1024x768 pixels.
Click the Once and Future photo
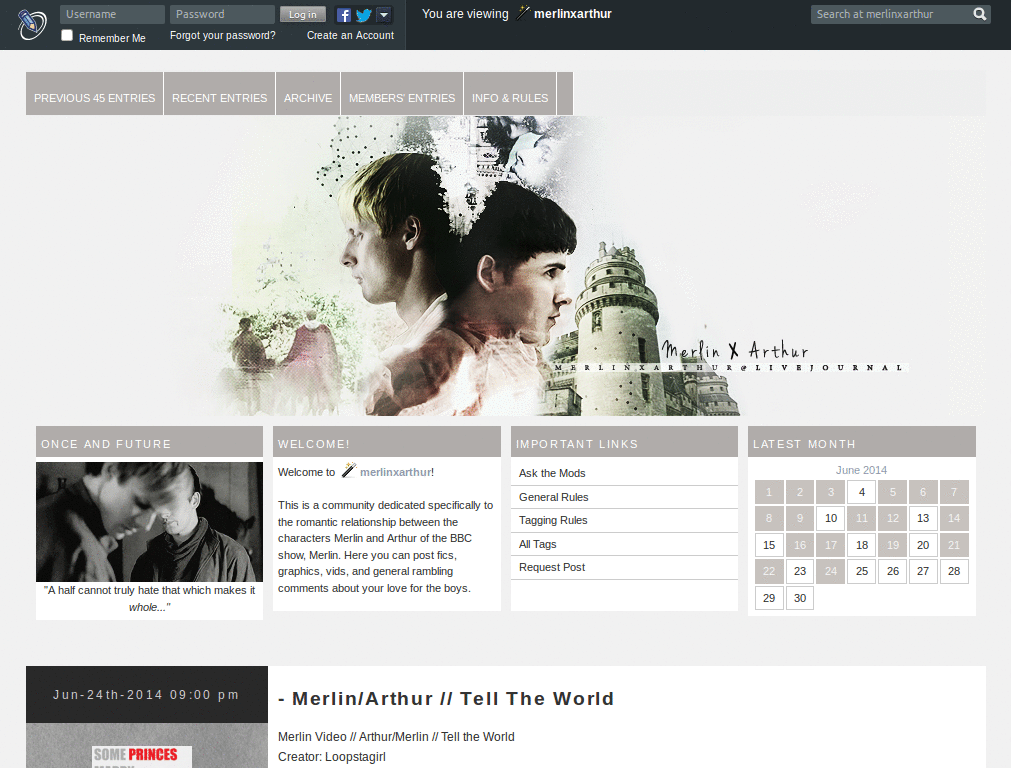pyautogui.click(x=150, y=522)
